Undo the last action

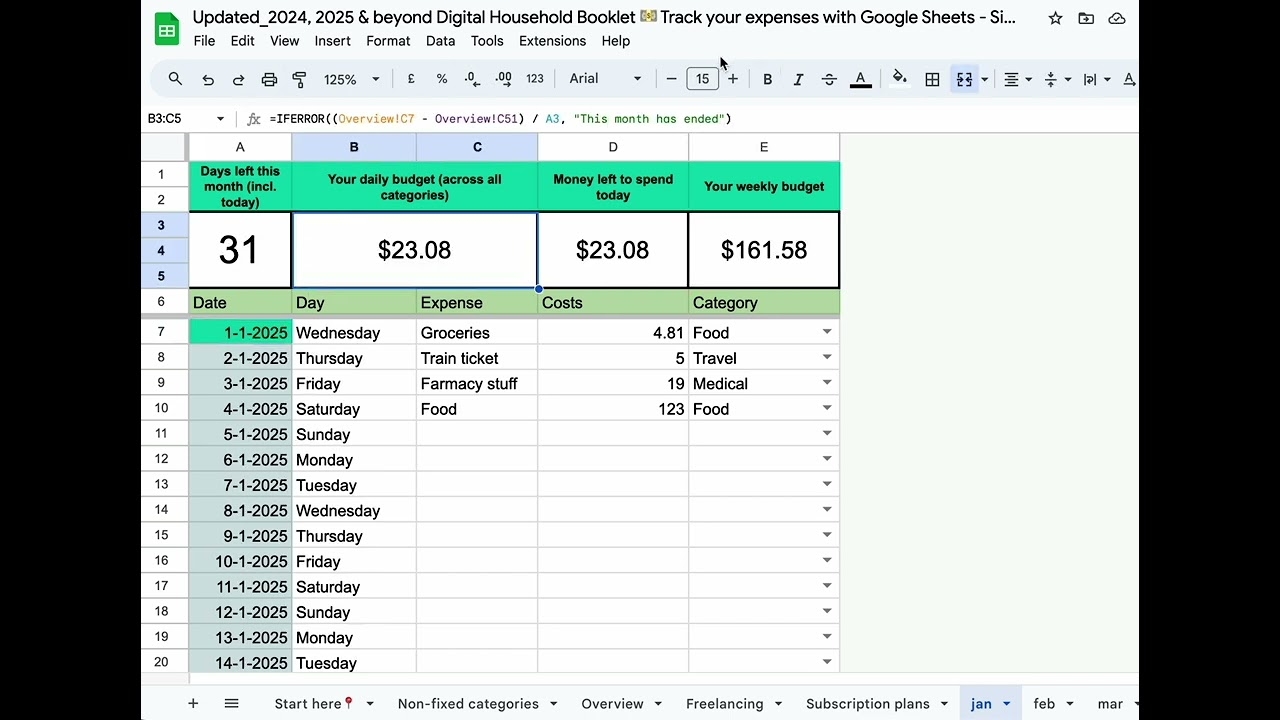208,79
